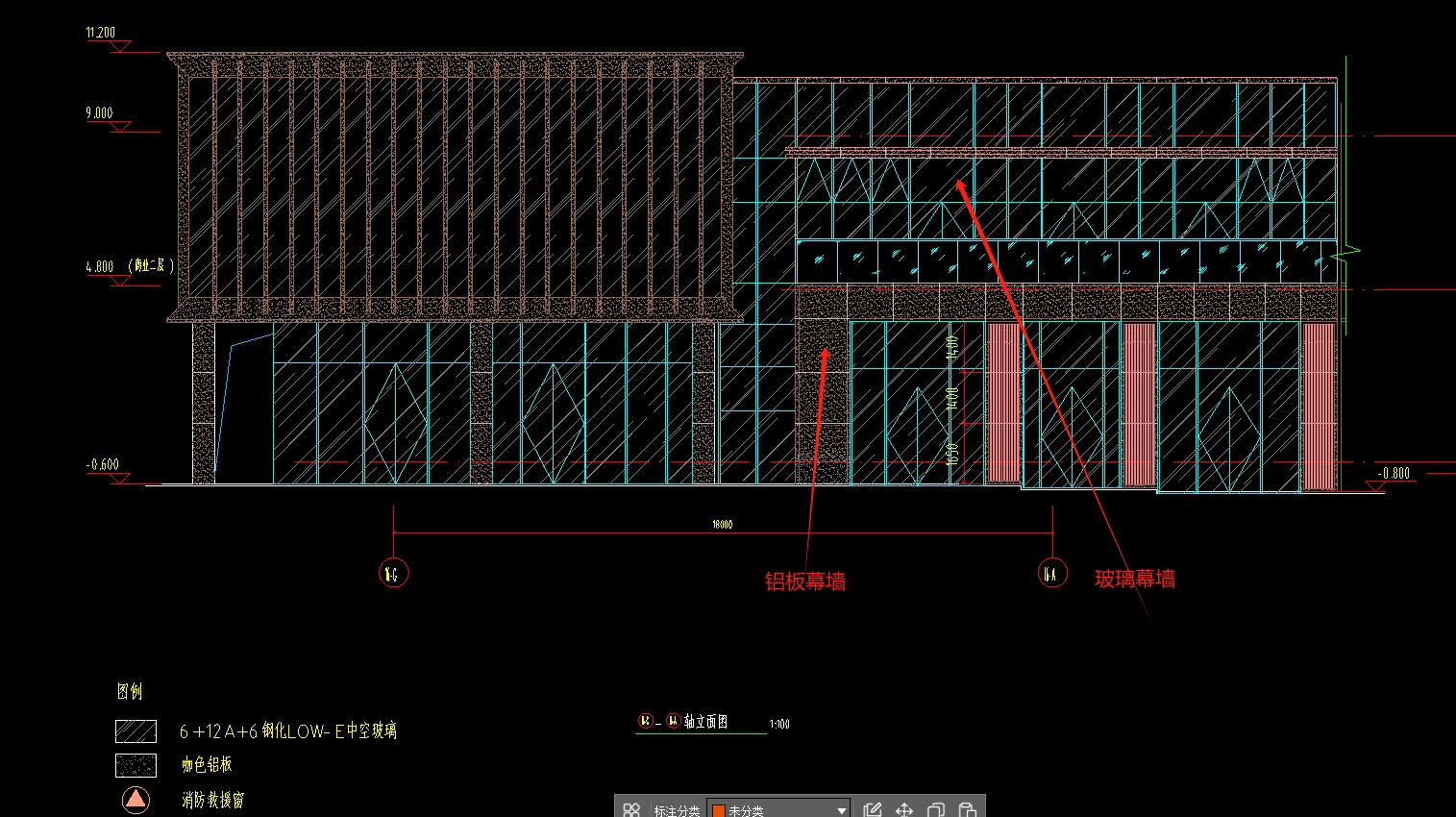Open the 未分类 annotation category dropdown
Viewport: 1456px width, 817px height.
pos(778,809)
